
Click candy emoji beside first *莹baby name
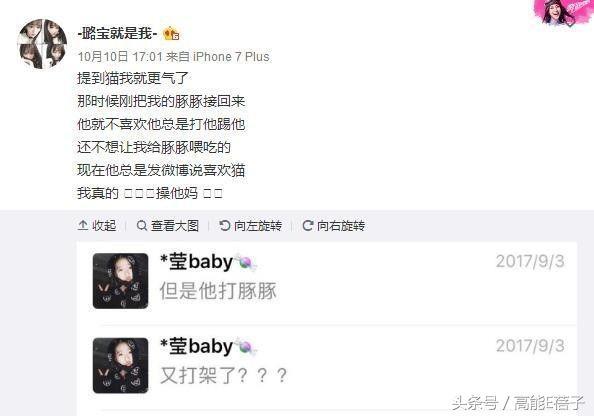[246, 262]
